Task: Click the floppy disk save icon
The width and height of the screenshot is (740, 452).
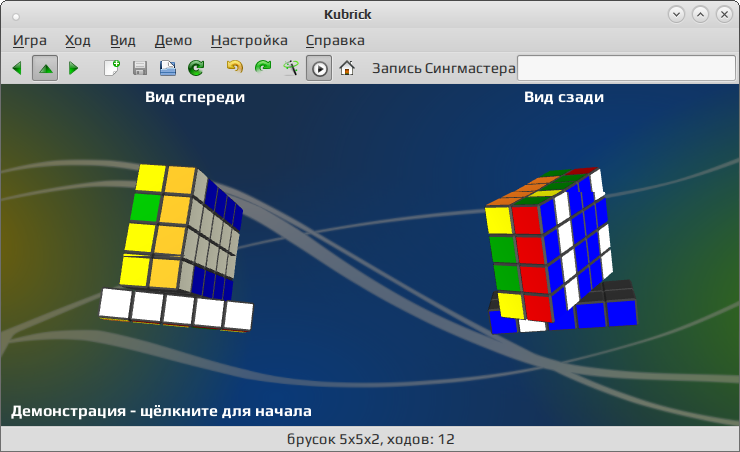Action: 140,68
